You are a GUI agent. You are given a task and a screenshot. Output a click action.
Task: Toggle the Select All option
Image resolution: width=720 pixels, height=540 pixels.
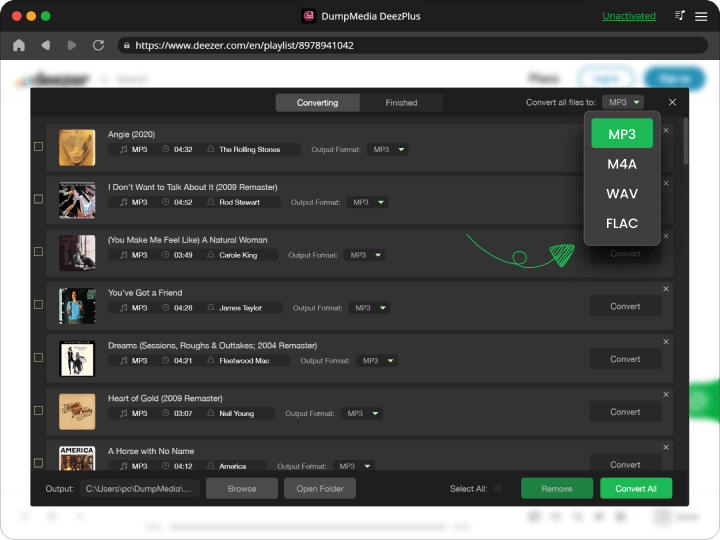(x=498, y=489)
